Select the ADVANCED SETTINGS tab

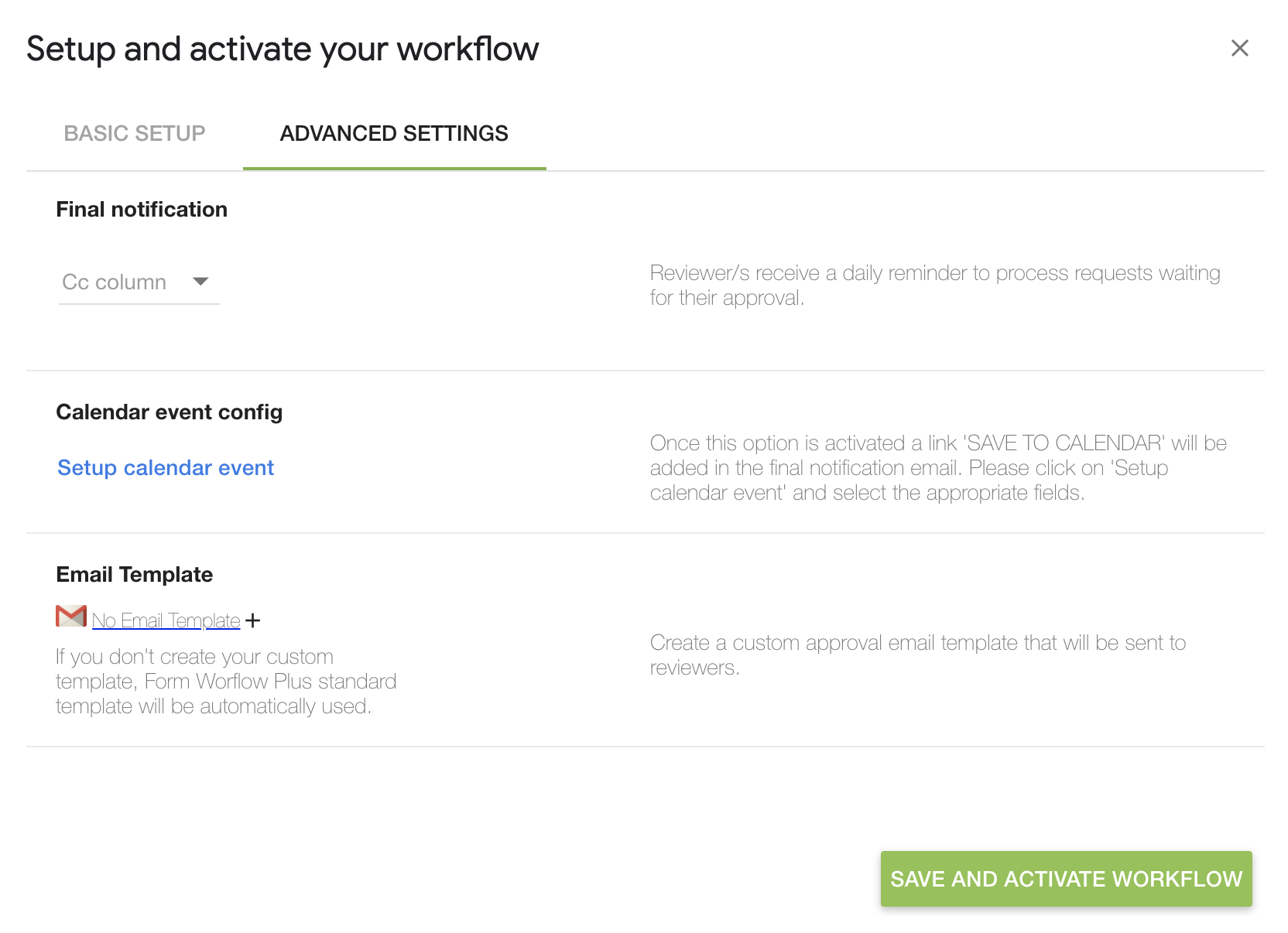pyautogui.click(x=393, y=133)
